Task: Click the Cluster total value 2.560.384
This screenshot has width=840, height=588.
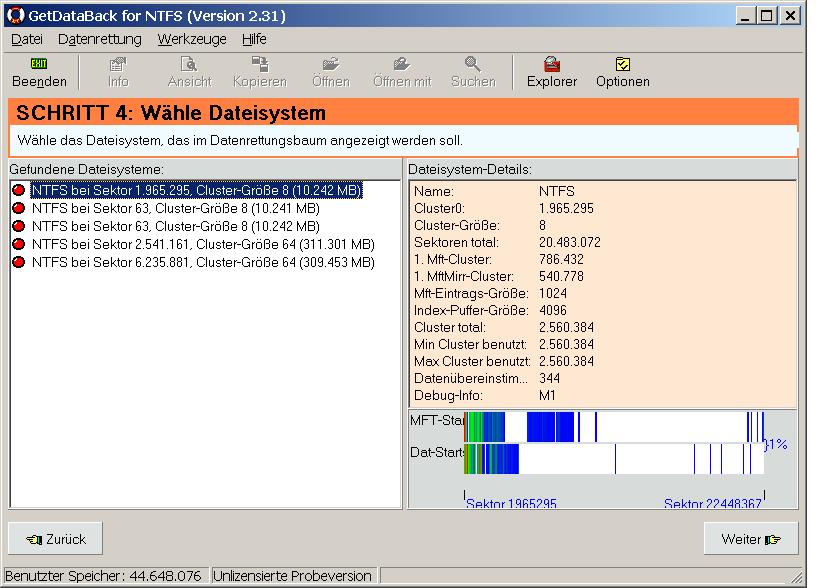Action: (566, 328)
